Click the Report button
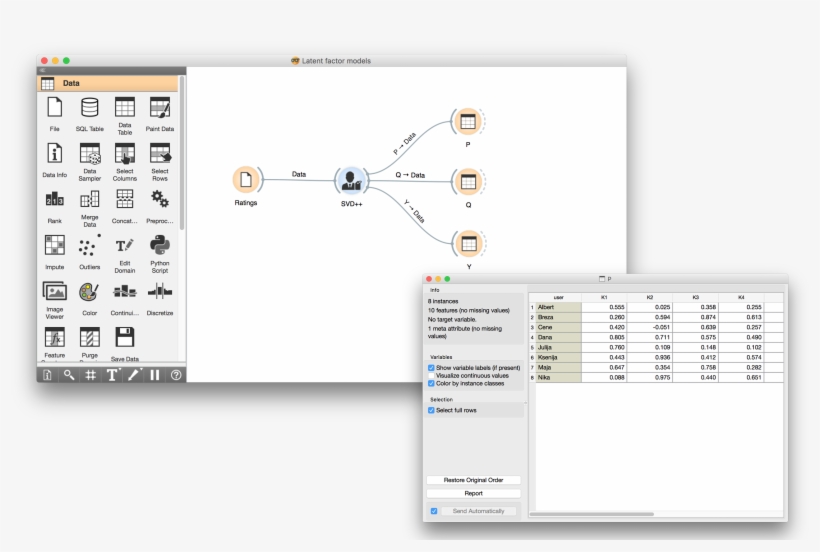The width and height of the screenshot is (820, 552). coord(473,493)
